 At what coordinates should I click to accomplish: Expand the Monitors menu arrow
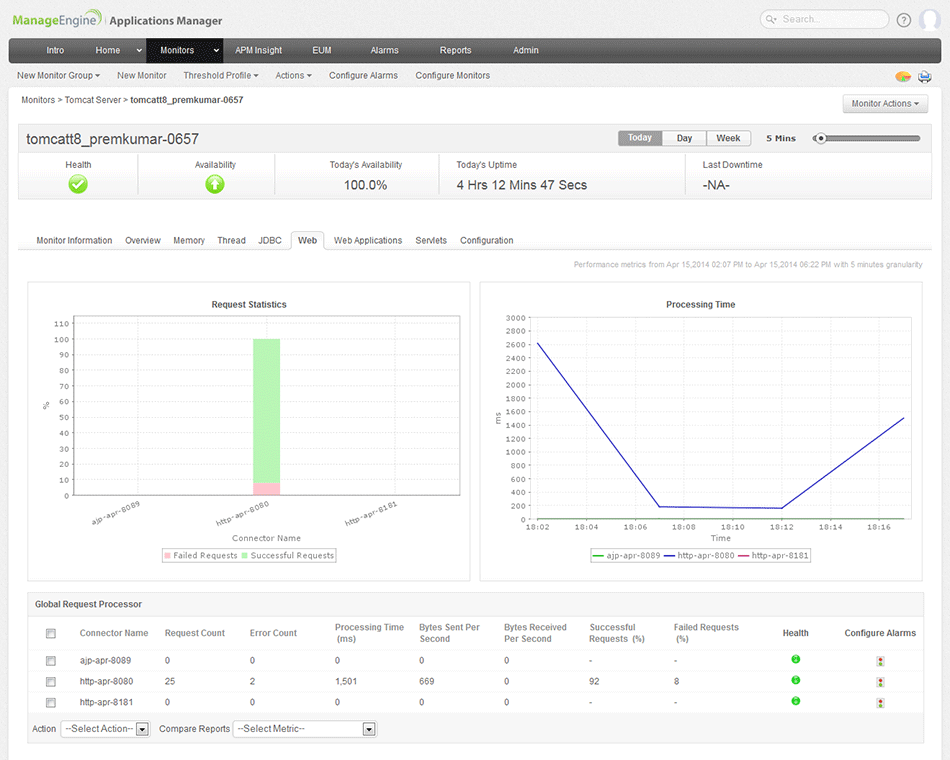click(216, 50)
